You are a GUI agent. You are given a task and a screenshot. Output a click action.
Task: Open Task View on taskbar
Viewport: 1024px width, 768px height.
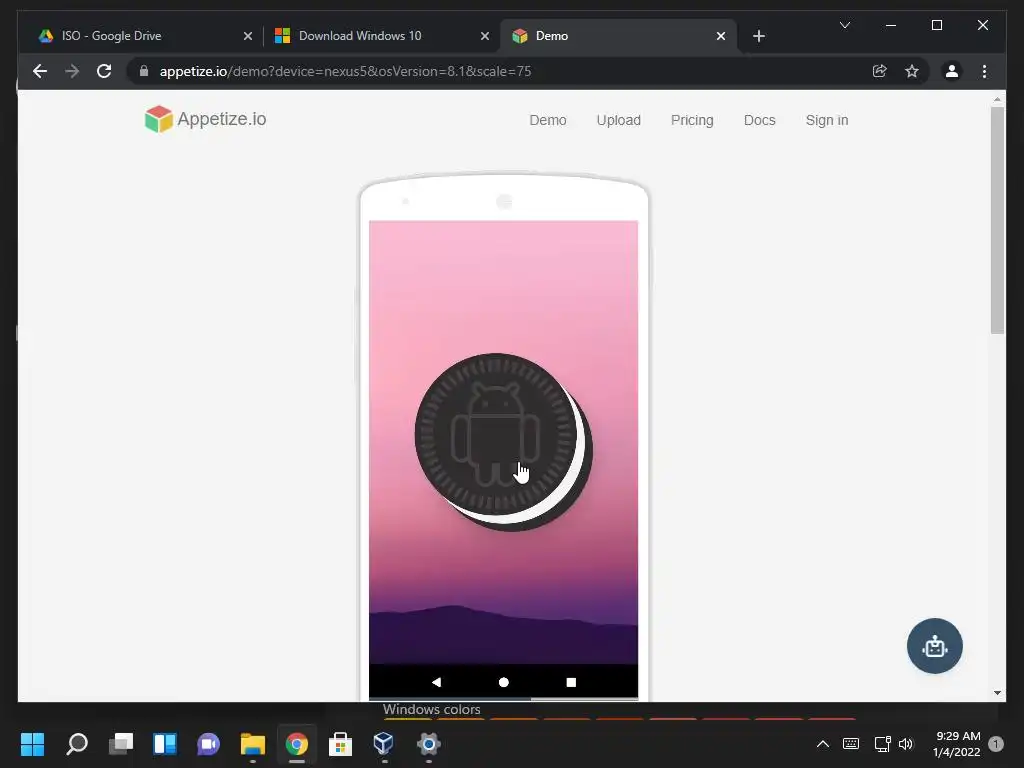pyautogui.click(x=121, y=744)
